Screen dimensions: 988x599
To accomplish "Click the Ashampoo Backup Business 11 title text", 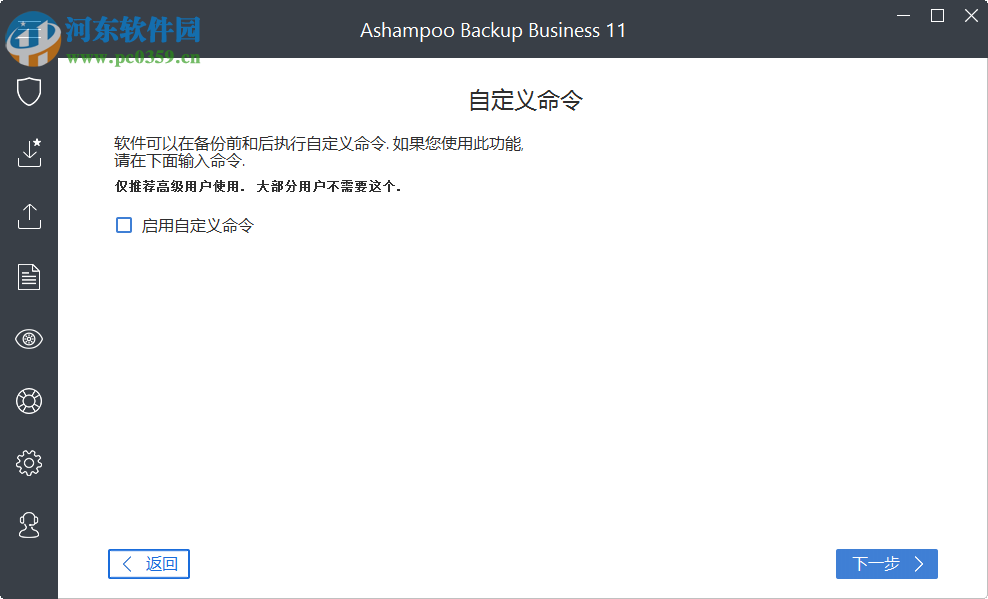I will [x=494, y=30].
